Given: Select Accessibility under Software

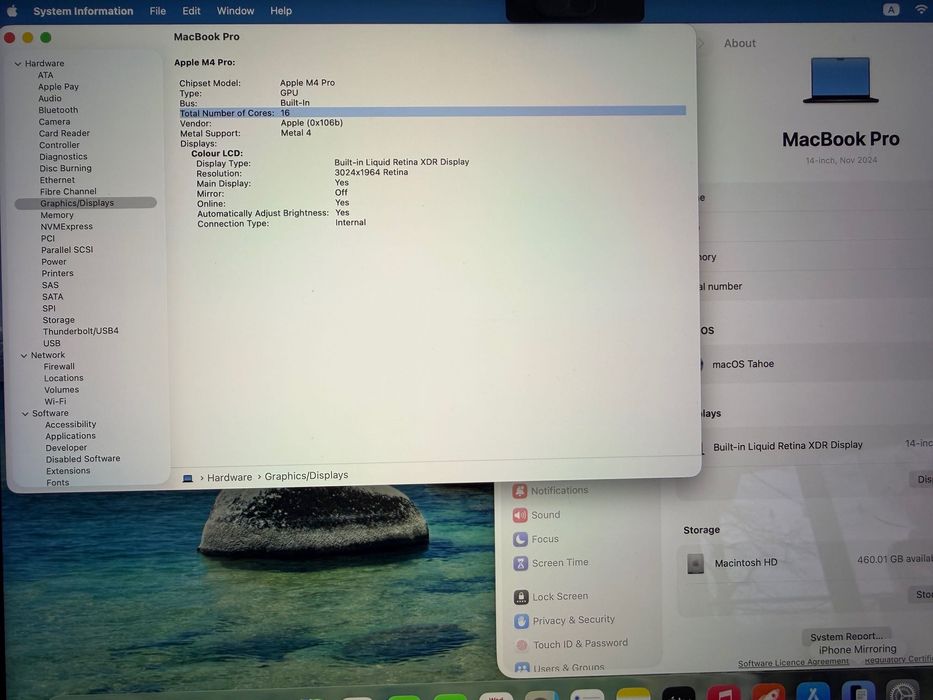Looking at the screenshot, I should (x=70, y=424).
